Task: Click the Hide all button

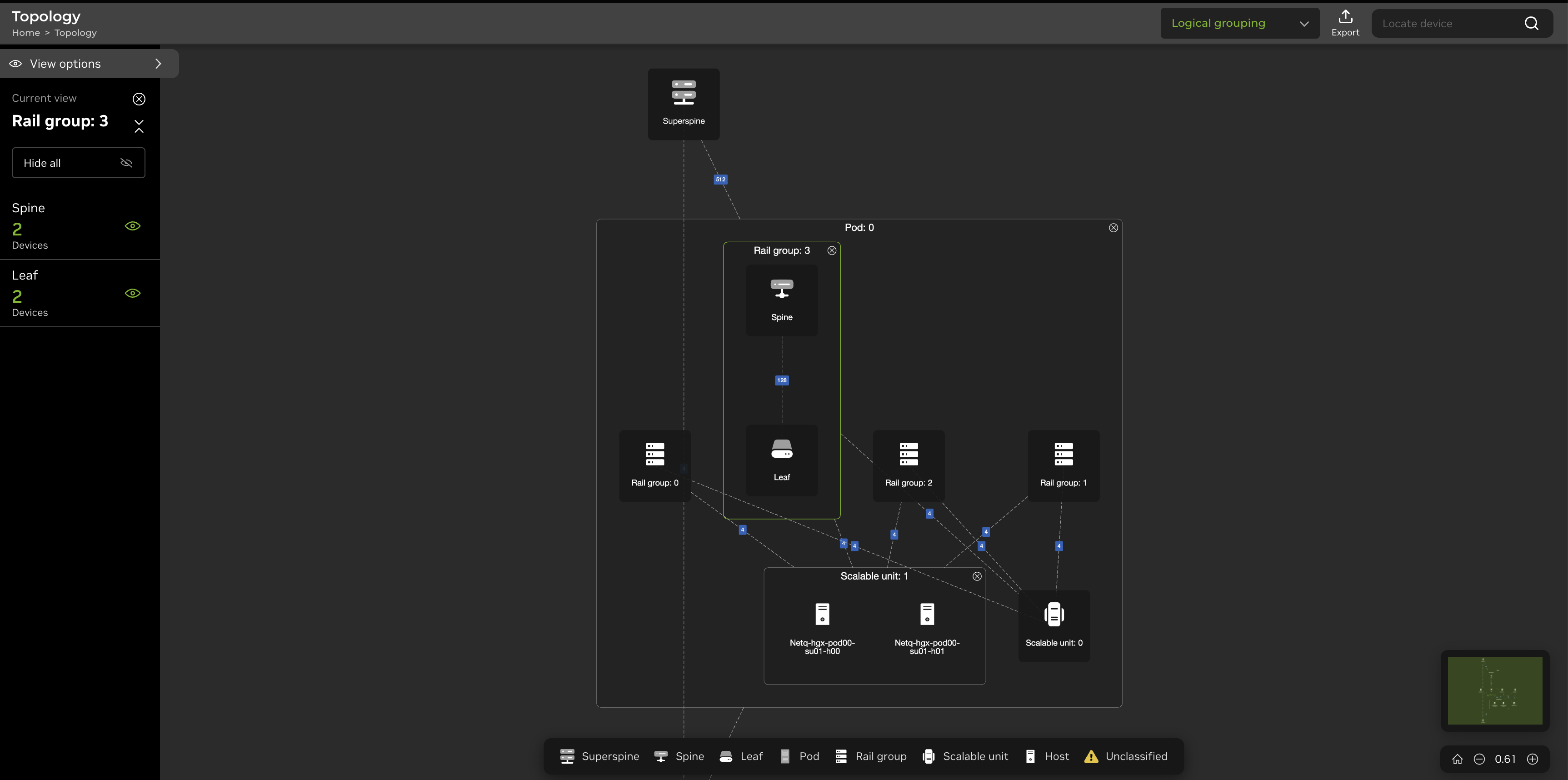Action: (x=79, y=163)
